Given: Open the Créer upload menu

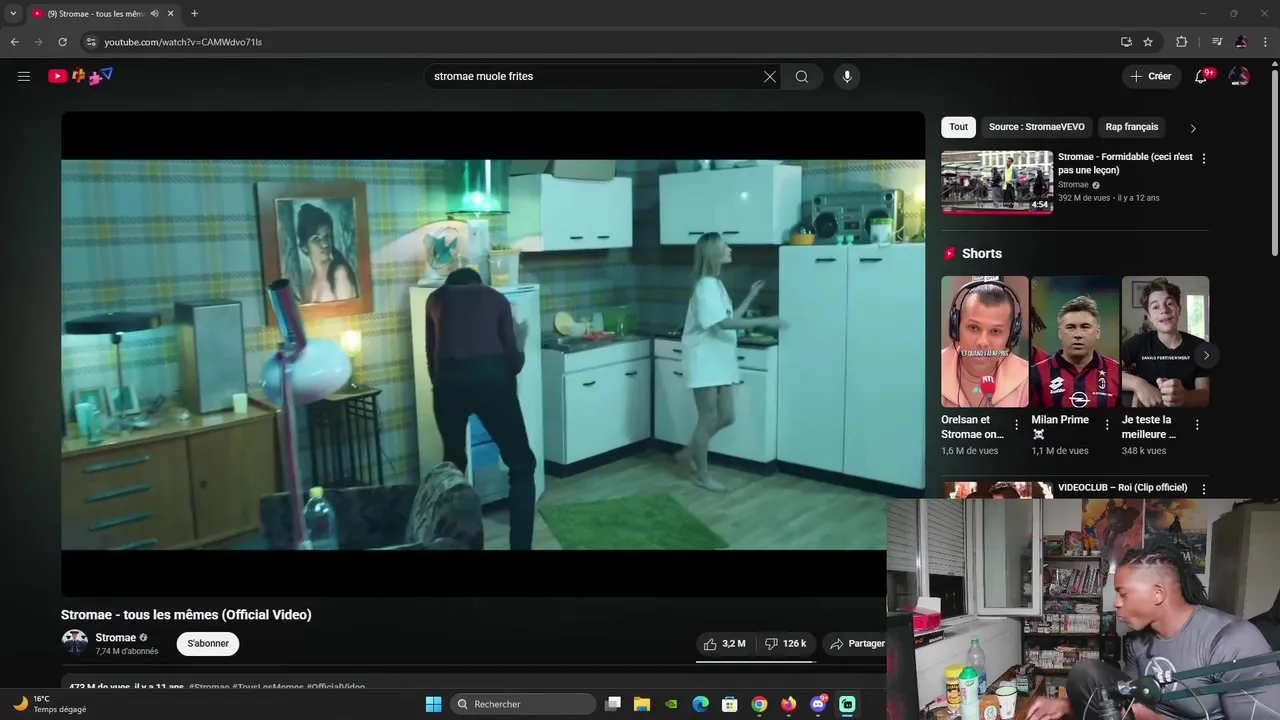Looking at the screenshot, I should pyautogui.click(x=1150, y=76).
